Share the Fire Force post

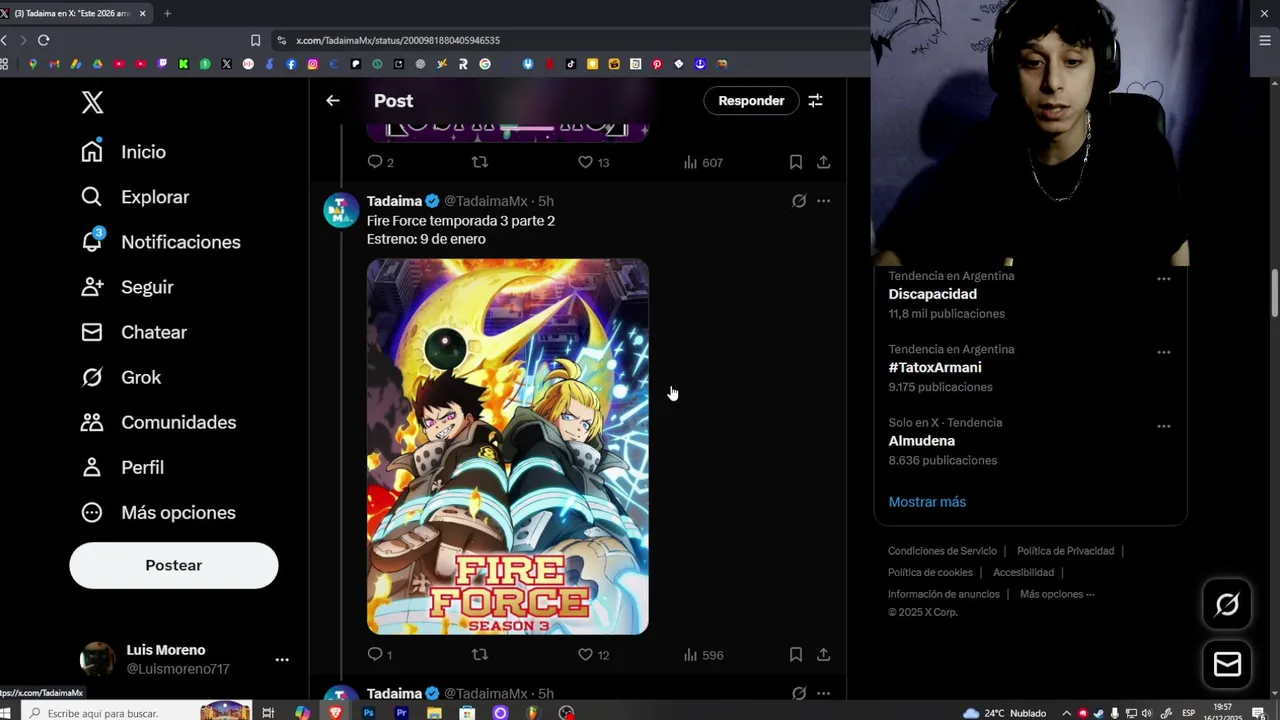tap(823, 655)
